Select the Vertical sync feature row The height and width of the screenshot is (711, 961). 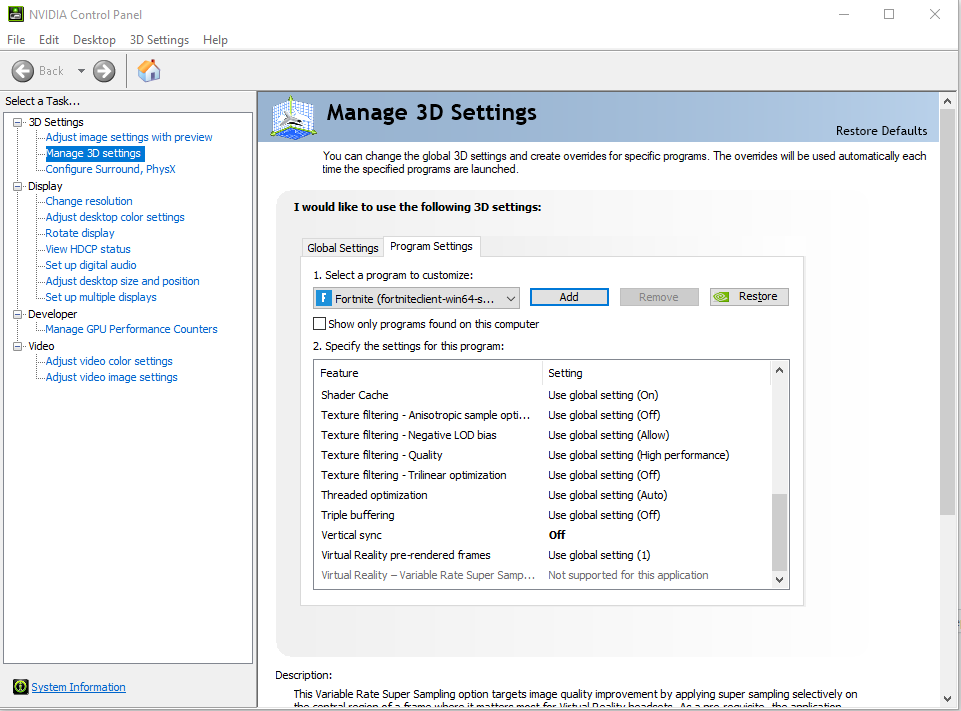pyautogui.click(x=543, y=535)
